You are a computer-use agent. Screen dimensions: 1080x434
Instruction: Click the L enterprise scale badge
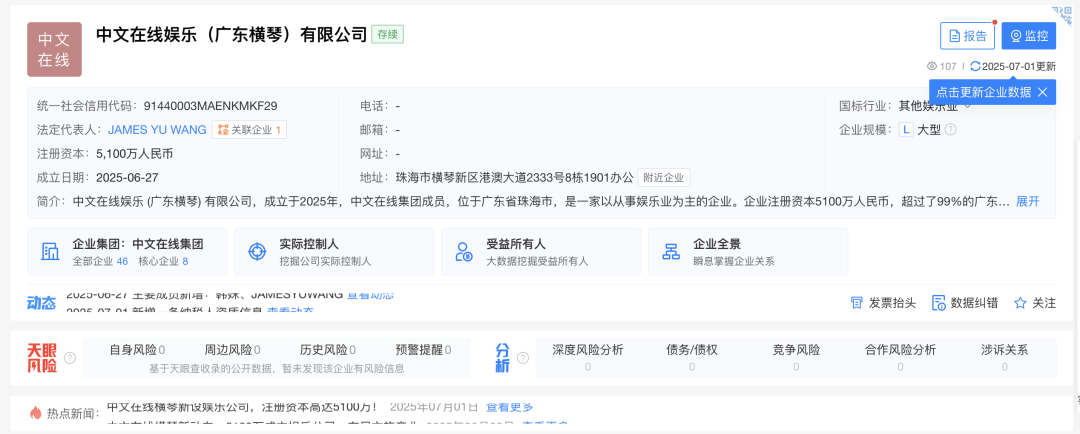[x=906, y=130]
